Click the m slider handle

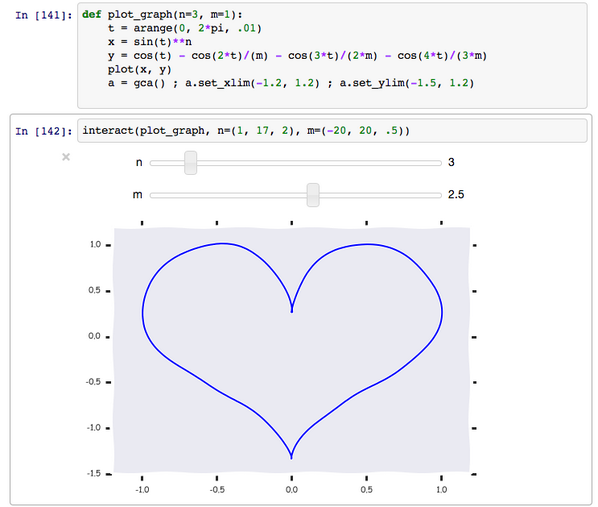(313, 195)
